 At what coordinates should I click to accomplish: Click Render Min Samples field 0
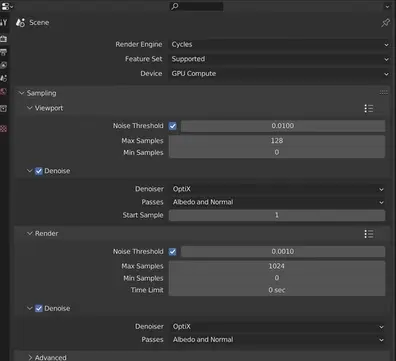pyautogui.click(x=277, y=278)
